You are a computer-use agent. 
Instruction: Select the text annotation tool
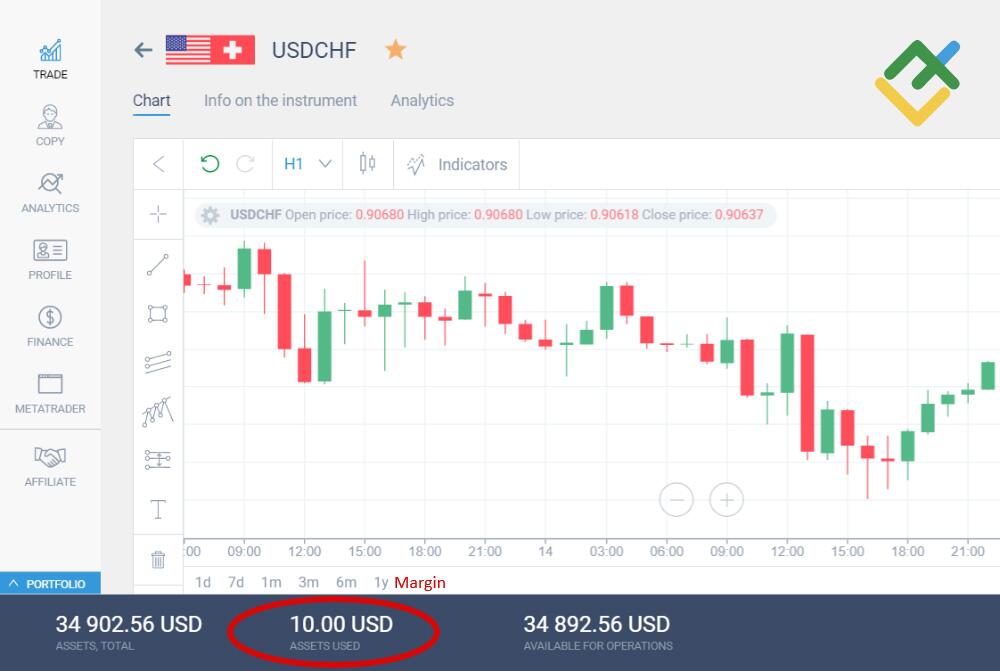[158, 510]
